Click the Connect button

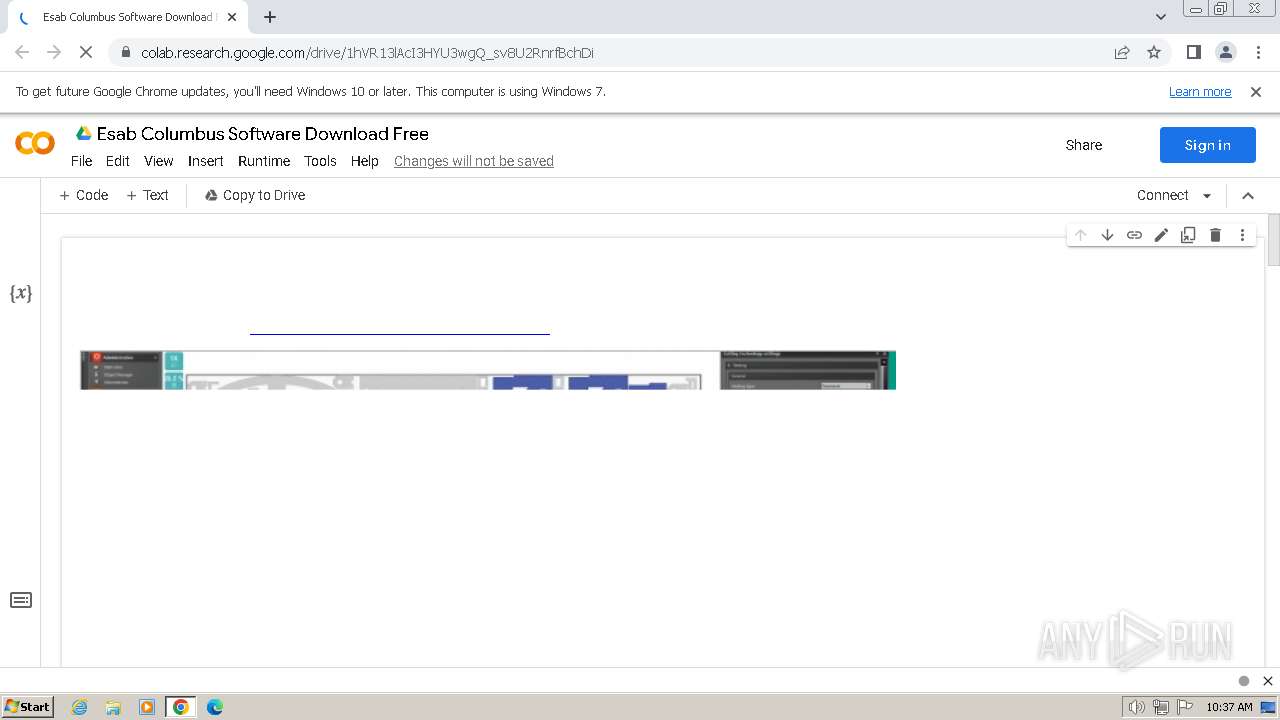click(x=1162, y=196)
